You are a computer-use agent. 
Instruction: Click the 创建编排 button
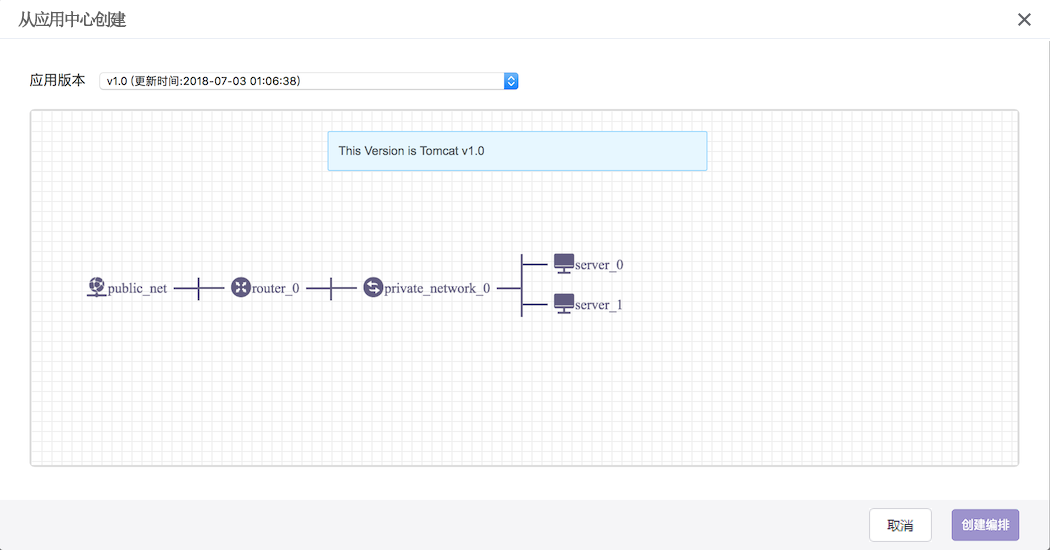[985, 525]
